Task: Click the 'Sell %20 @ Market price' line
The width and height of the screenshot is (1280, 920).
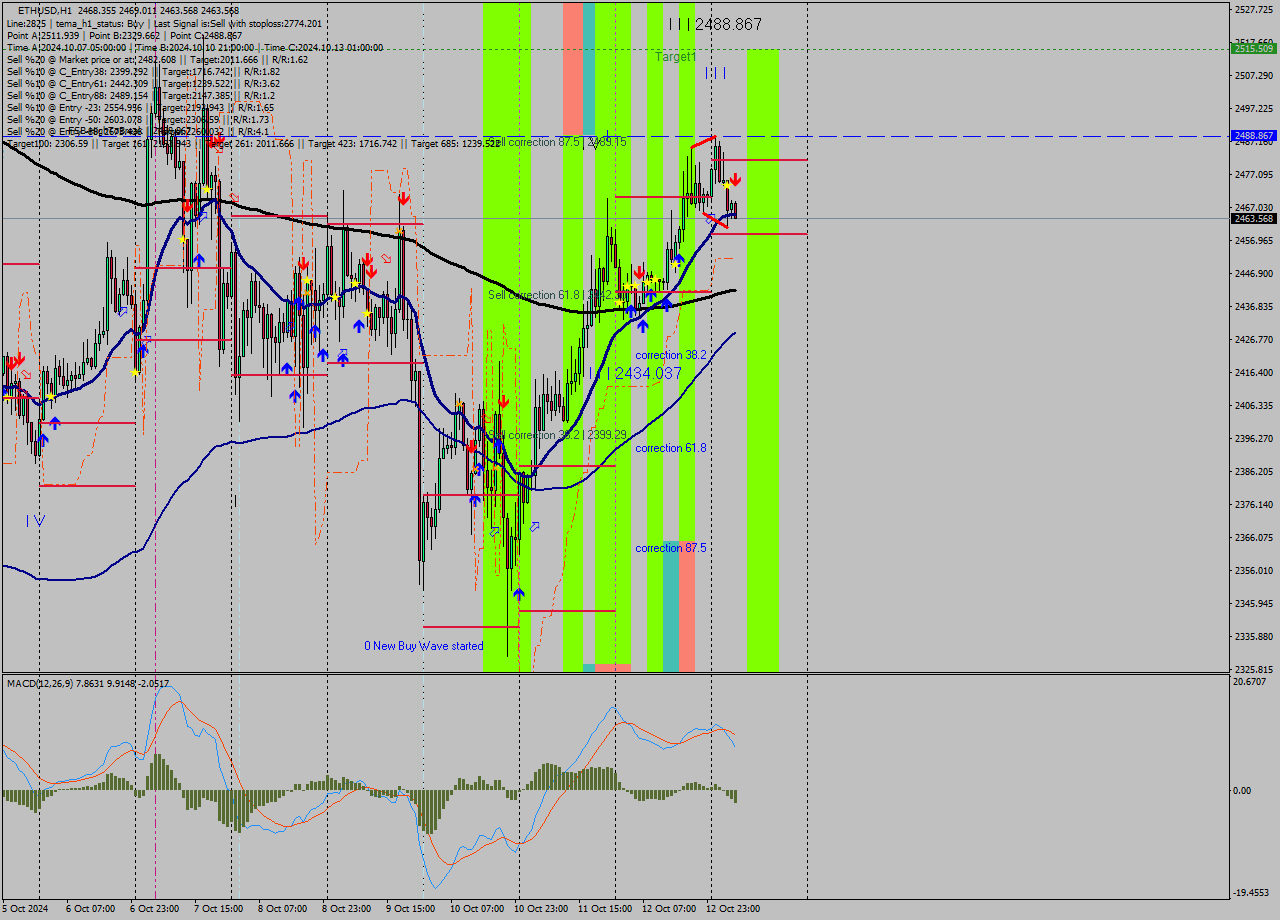Action: tap(157, 59)
